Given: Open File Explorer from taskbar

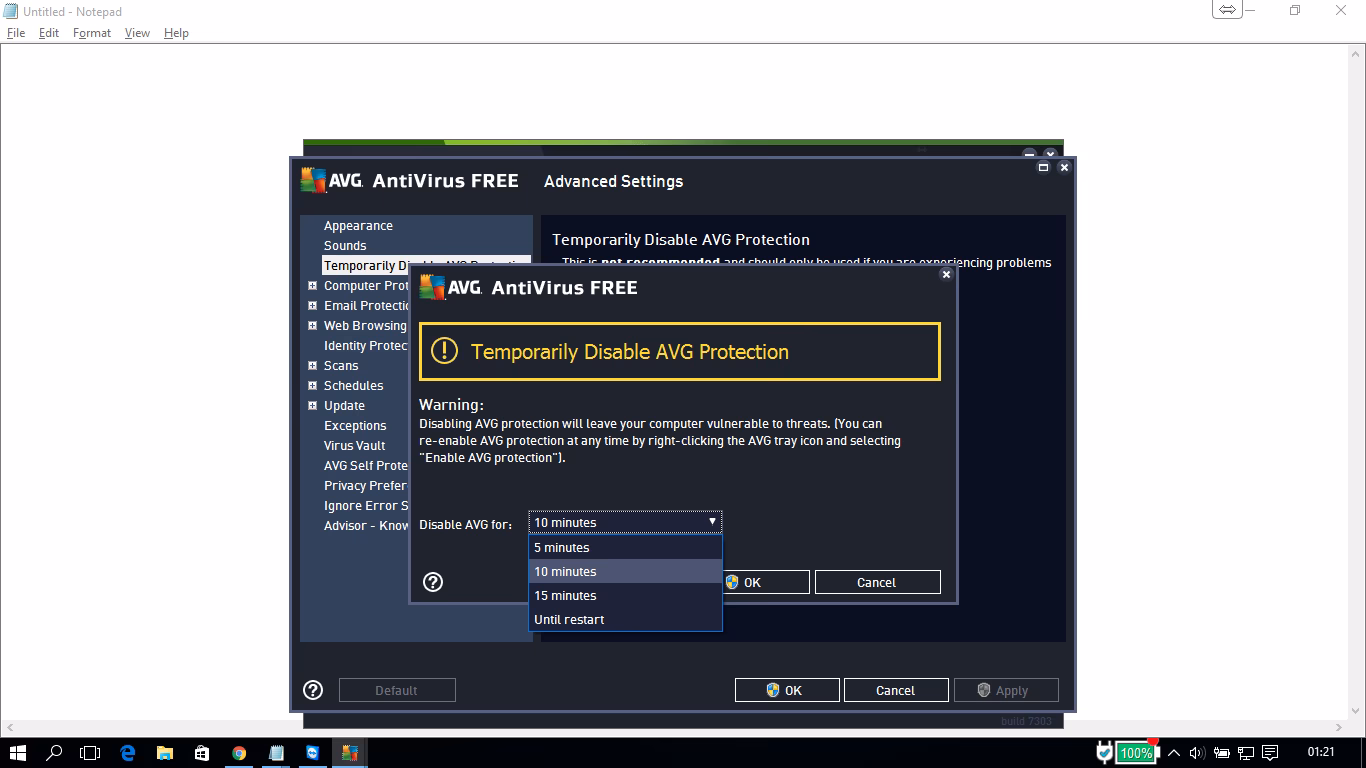Looking at the screenshot, I should click(x=165, y=753).
